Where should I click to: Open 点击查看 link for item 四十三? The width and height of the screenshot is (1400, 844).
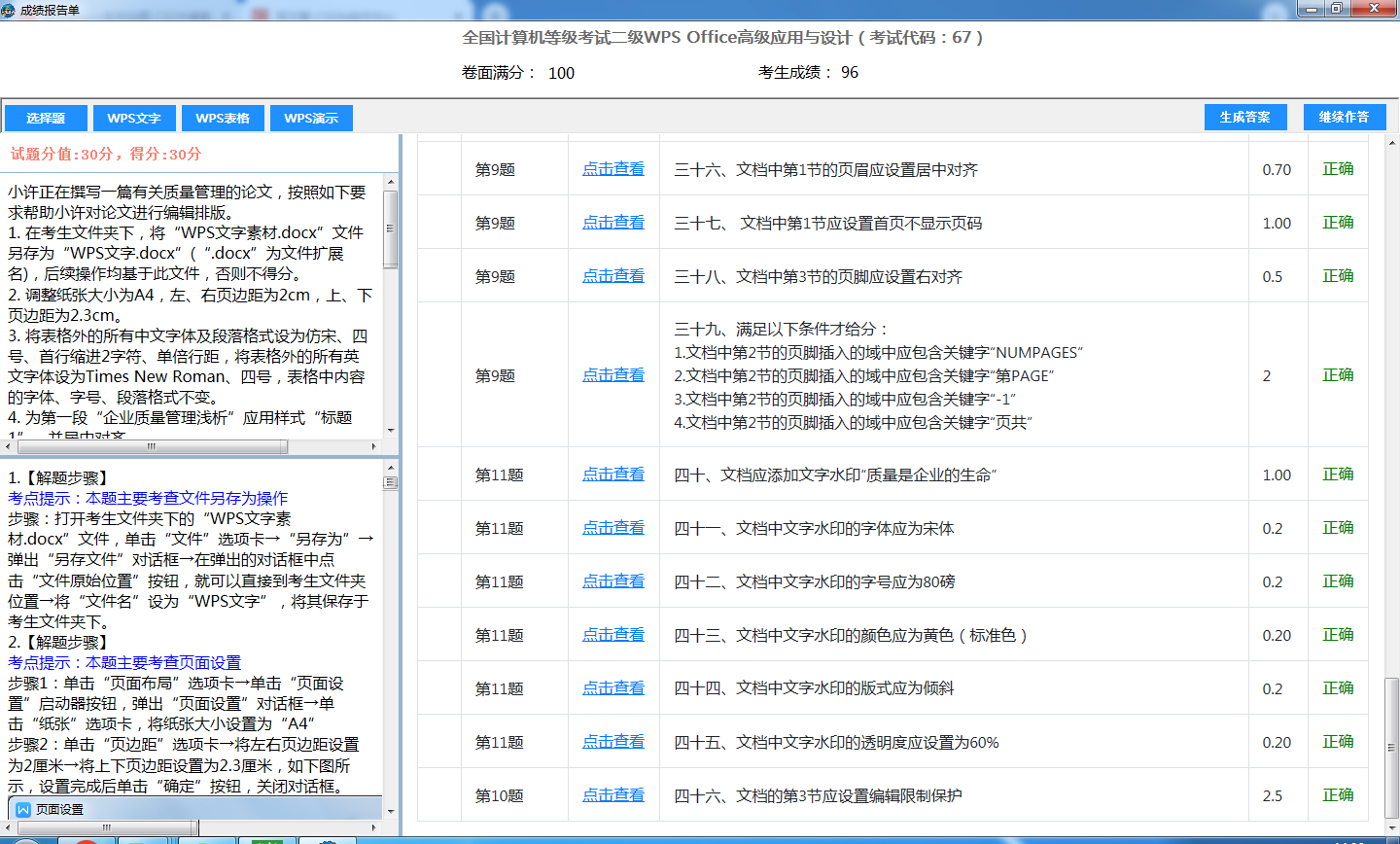coord(613,635)
